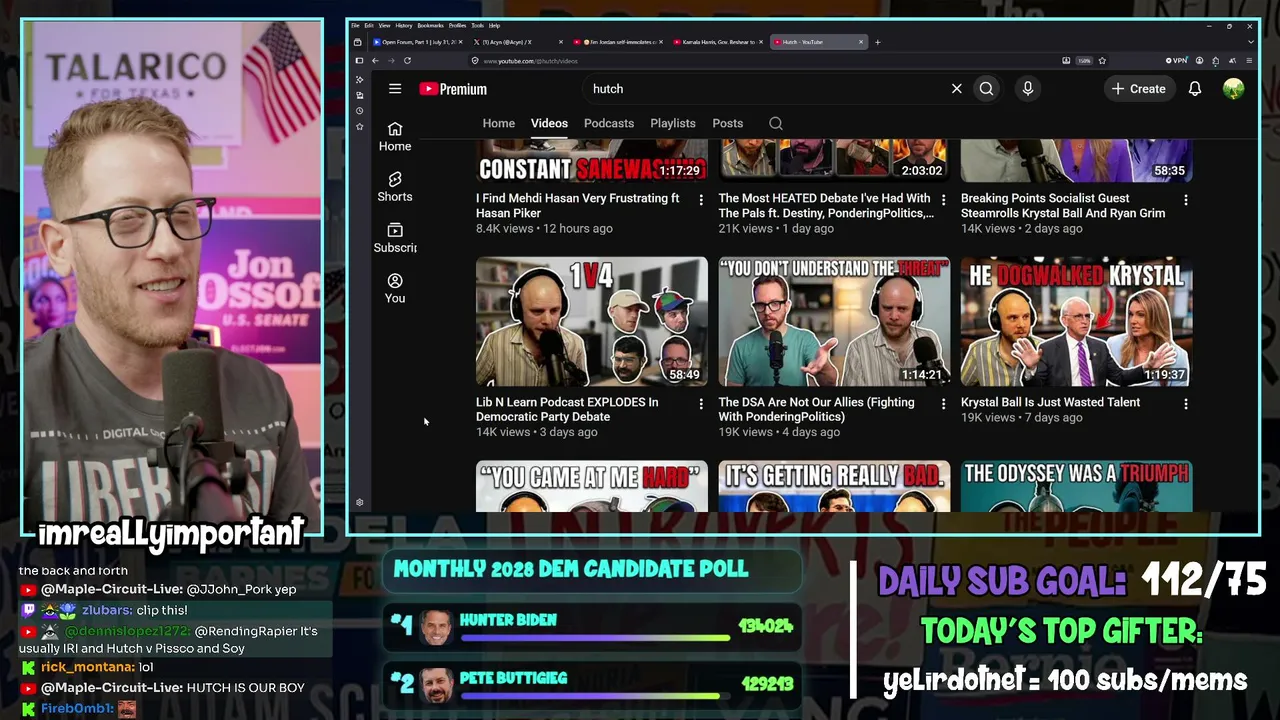Switch to the Acyn X browser tab
This screenshot has height=720, width=1280.
[518, 42]
